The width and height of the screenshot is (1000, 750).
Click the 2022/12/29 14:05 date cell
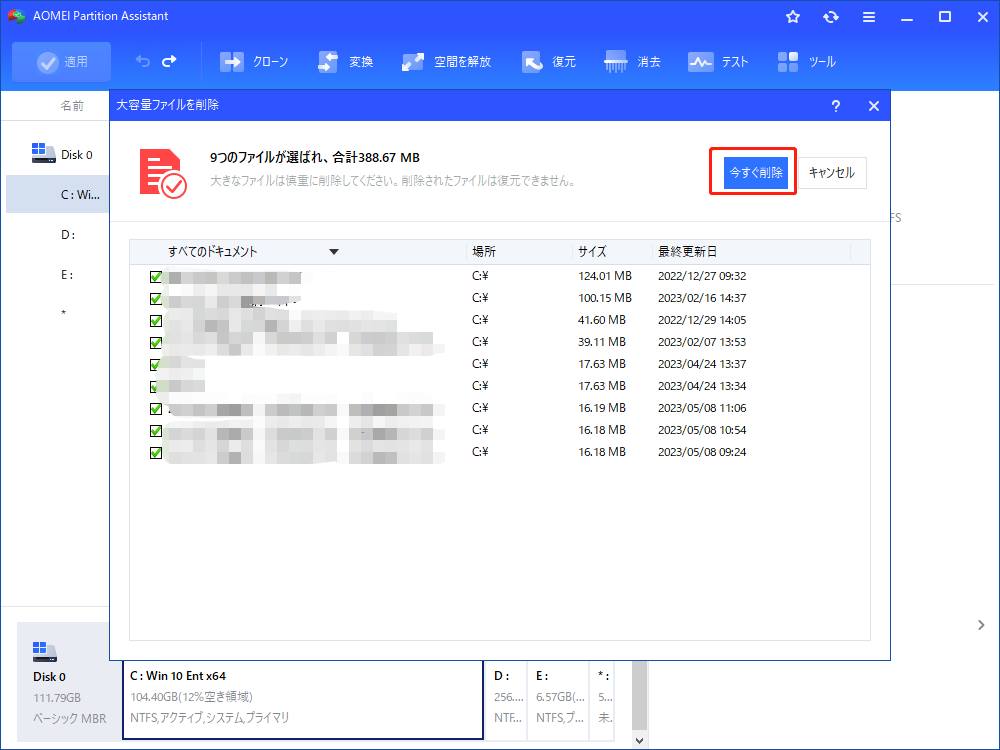[702, 320]
